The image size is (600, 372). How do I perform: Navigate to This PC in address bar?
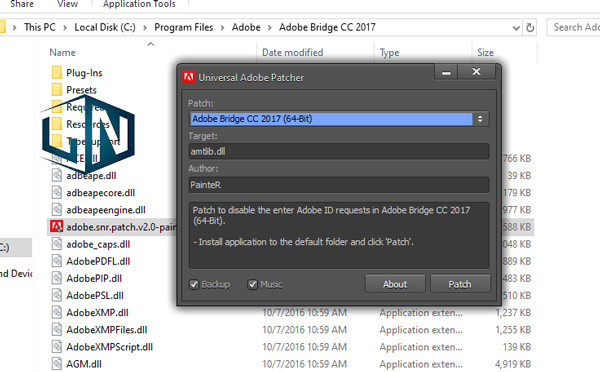40,27
